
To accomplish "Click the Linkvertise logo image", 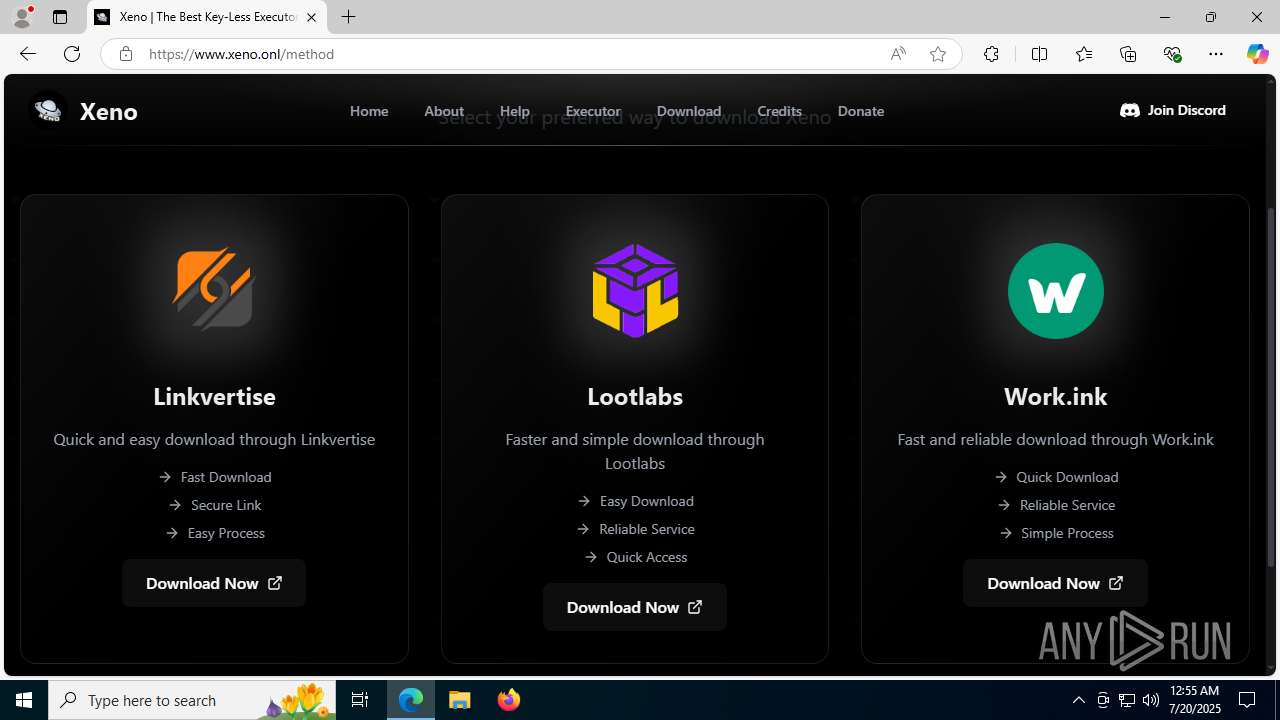I will 214,290.
